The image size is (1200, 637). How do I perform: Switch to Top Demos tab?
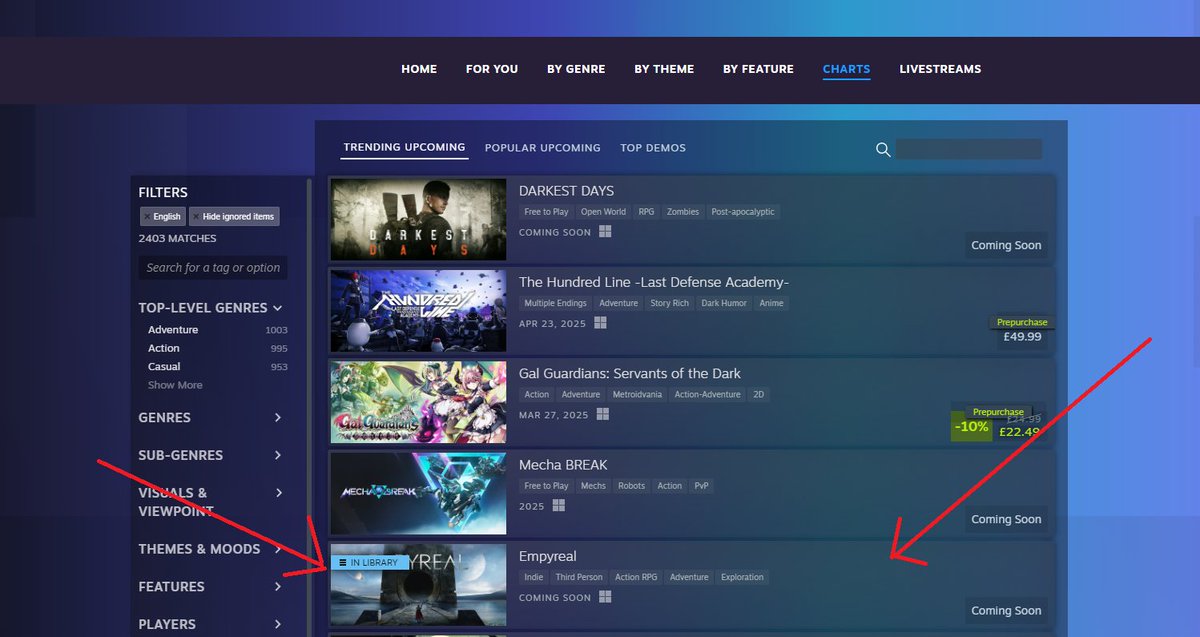point(653,148)
